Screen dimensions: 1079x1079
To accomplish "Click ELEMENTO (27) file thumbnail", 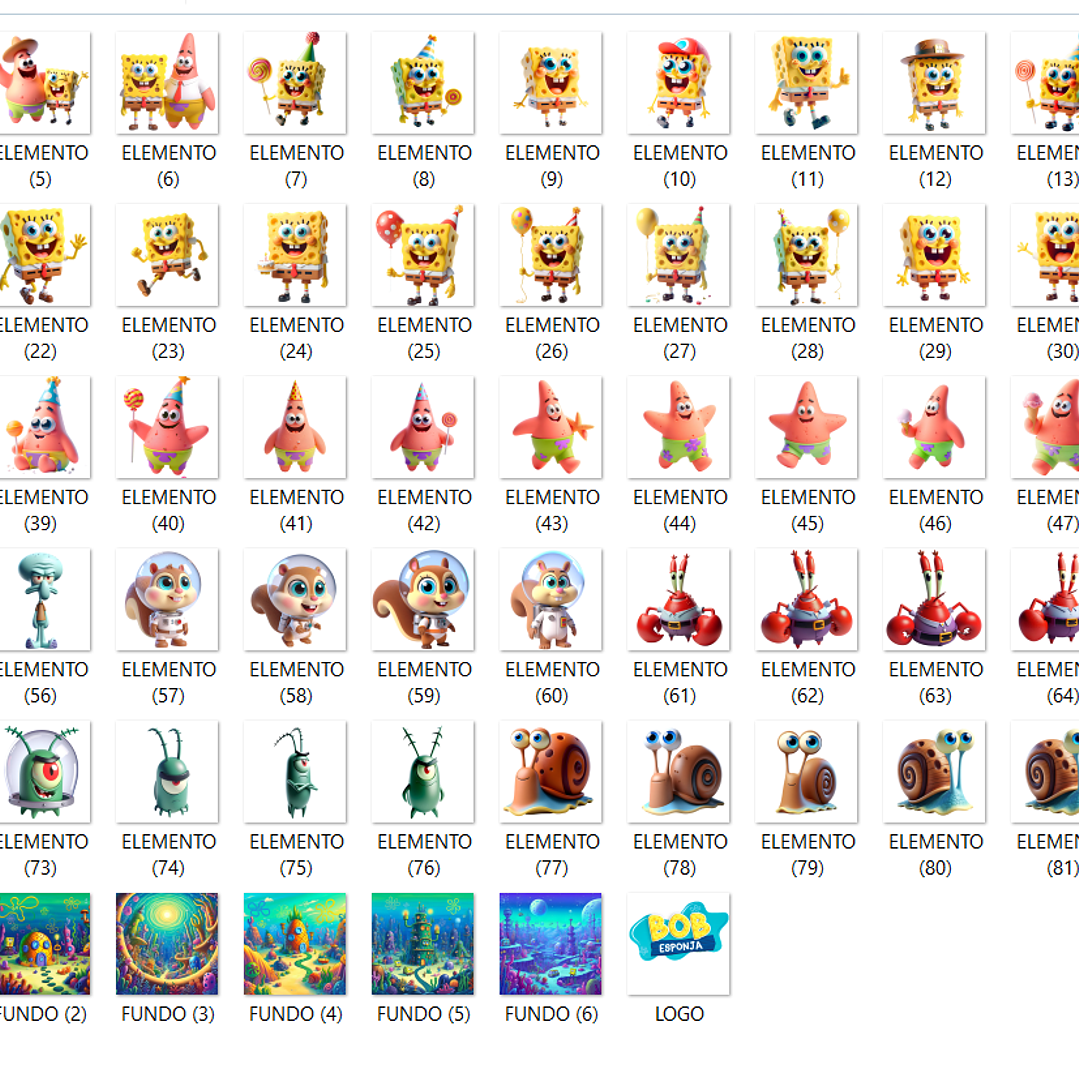I will pyautogui.click(x=679, y=255).
